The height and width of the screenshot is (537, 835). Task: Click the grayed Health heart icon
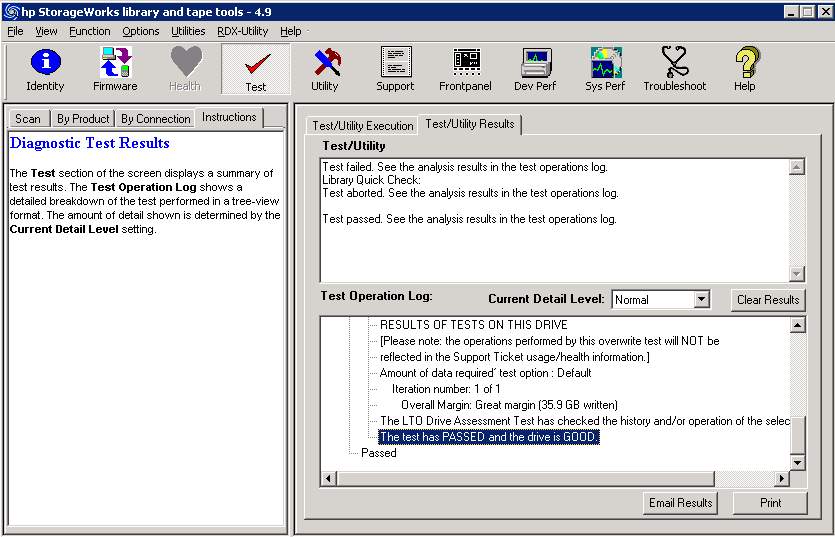(x=185, y=69)
